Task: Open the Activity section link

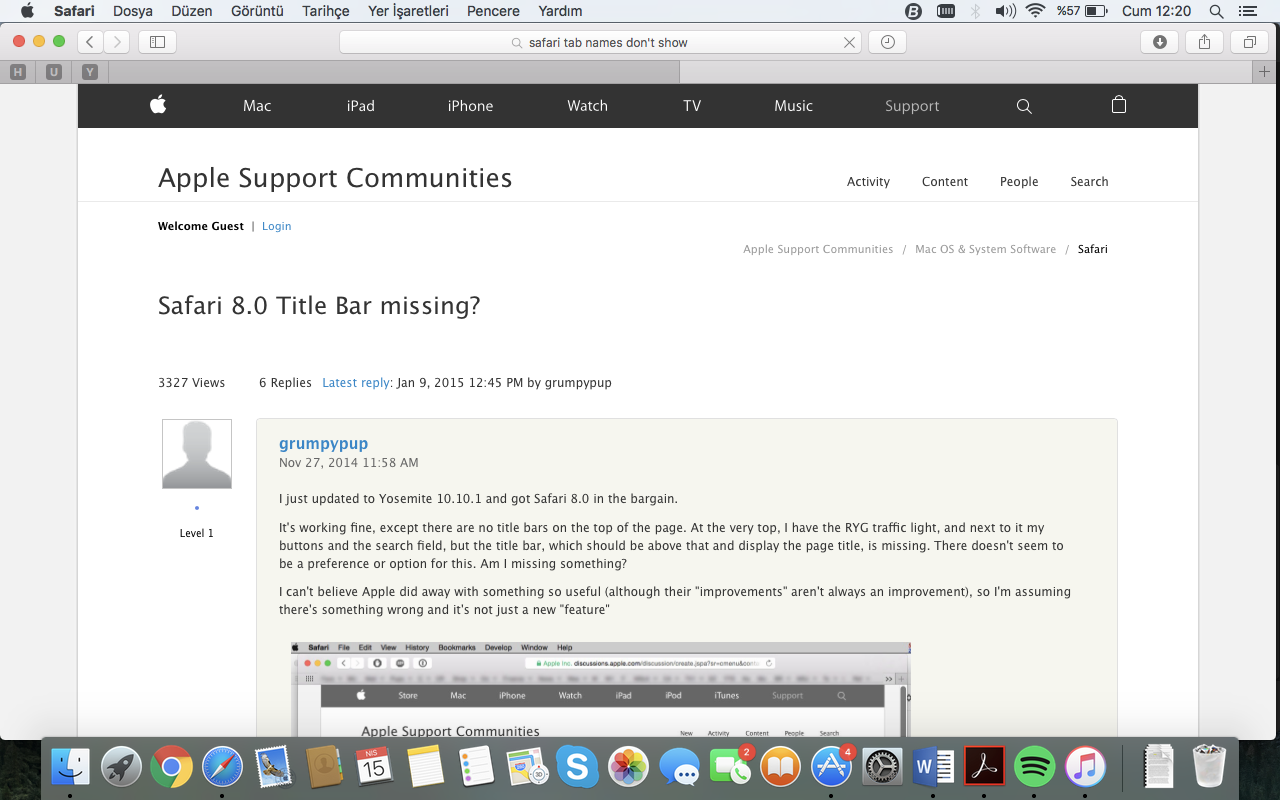Action: point(868,182)
